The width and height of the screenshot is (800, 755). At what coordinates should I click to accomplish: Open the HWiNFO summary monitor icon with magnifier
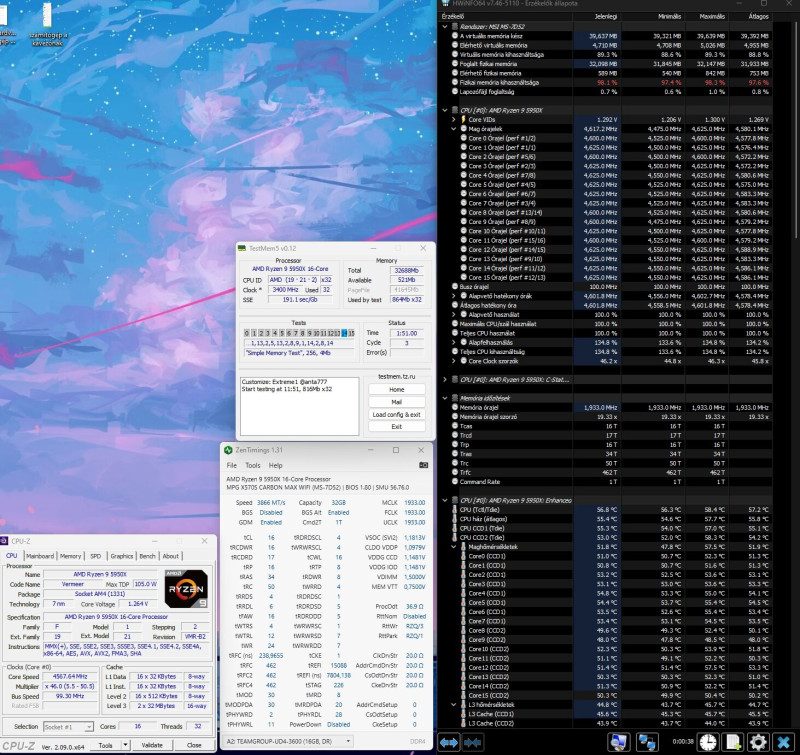[618, 742]
